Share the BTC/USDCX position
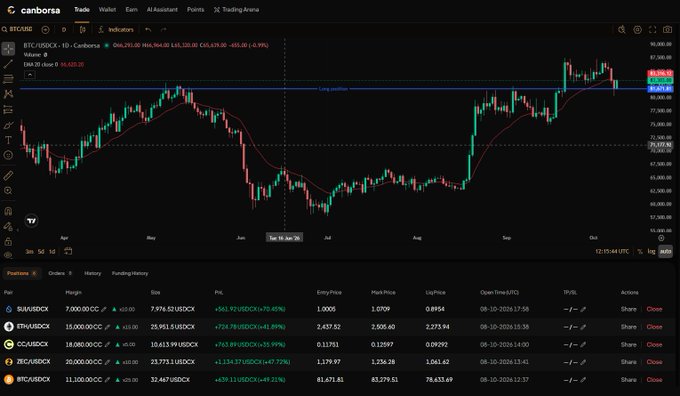The image size is (680, 396). point(628,380)
